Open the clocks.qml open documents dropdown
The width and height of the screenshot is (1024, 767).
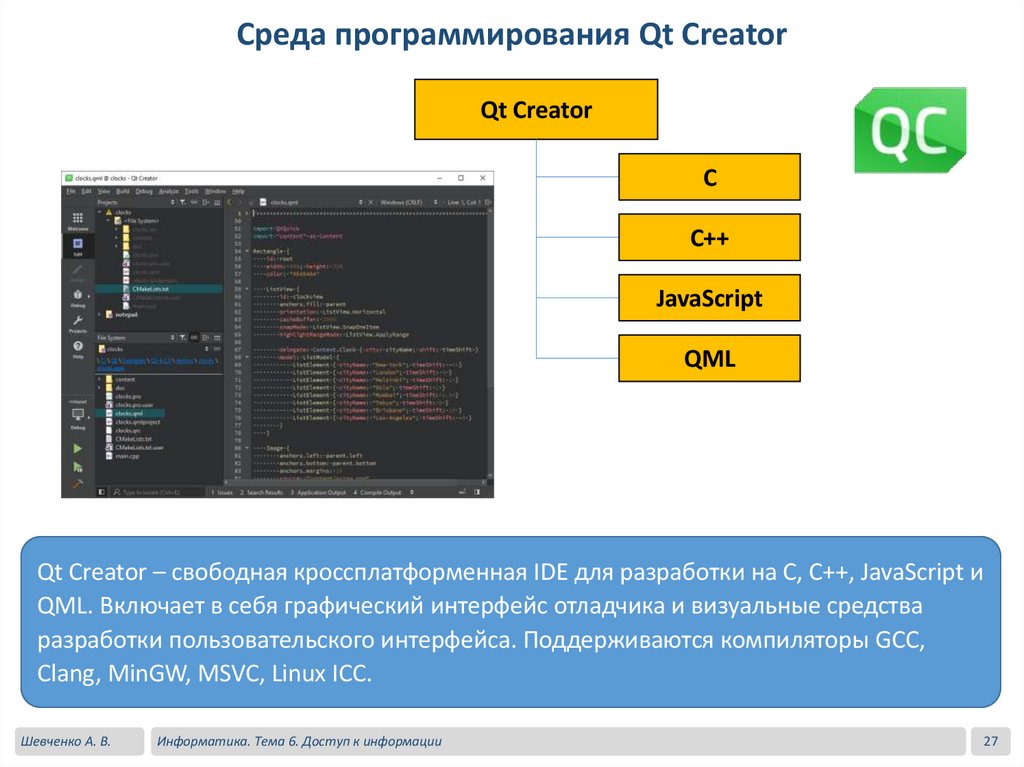360,203
